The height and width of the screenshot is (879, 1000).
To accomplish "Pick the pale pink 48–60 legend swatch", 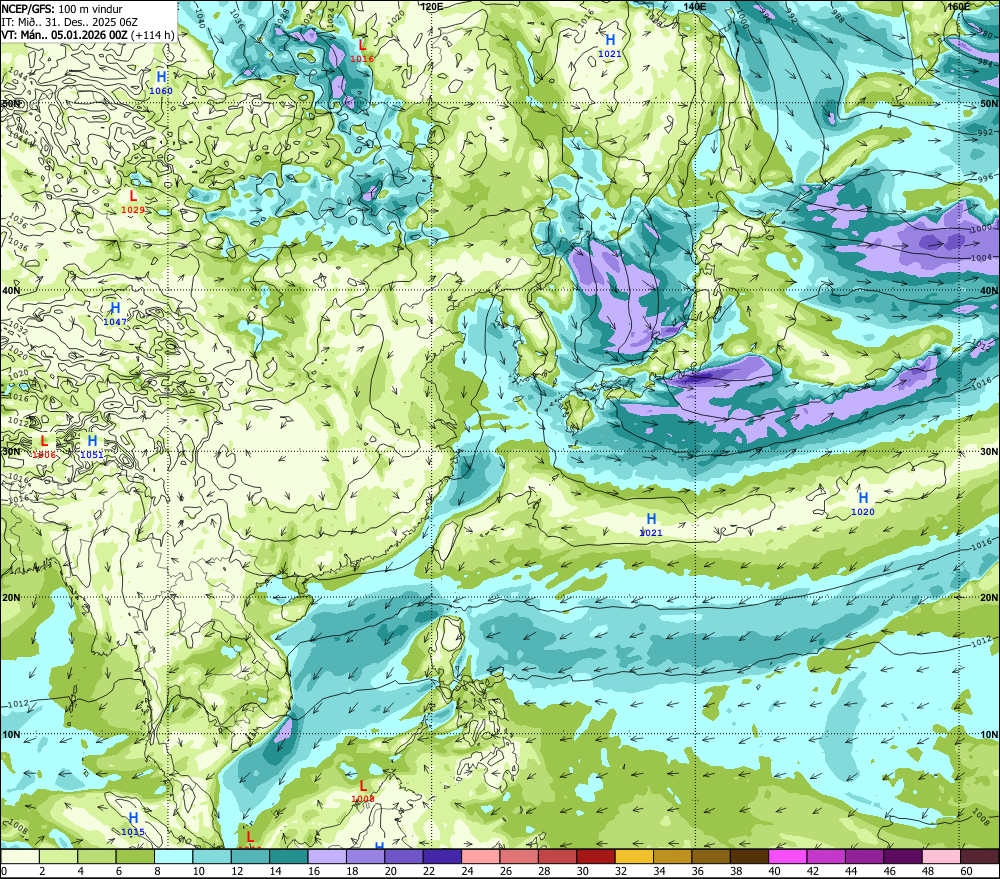I will click(941, 856).
